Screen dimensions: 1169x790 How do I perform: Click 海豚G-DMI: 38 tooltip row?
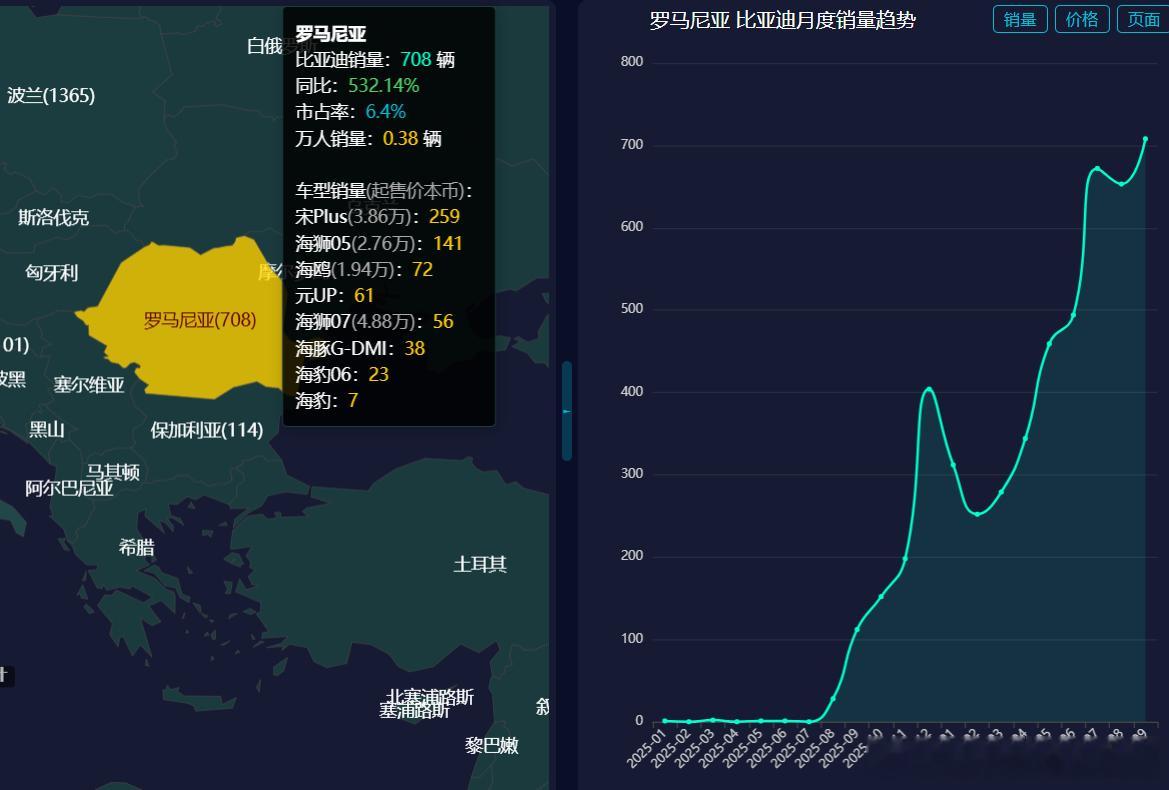click(360, 348)
